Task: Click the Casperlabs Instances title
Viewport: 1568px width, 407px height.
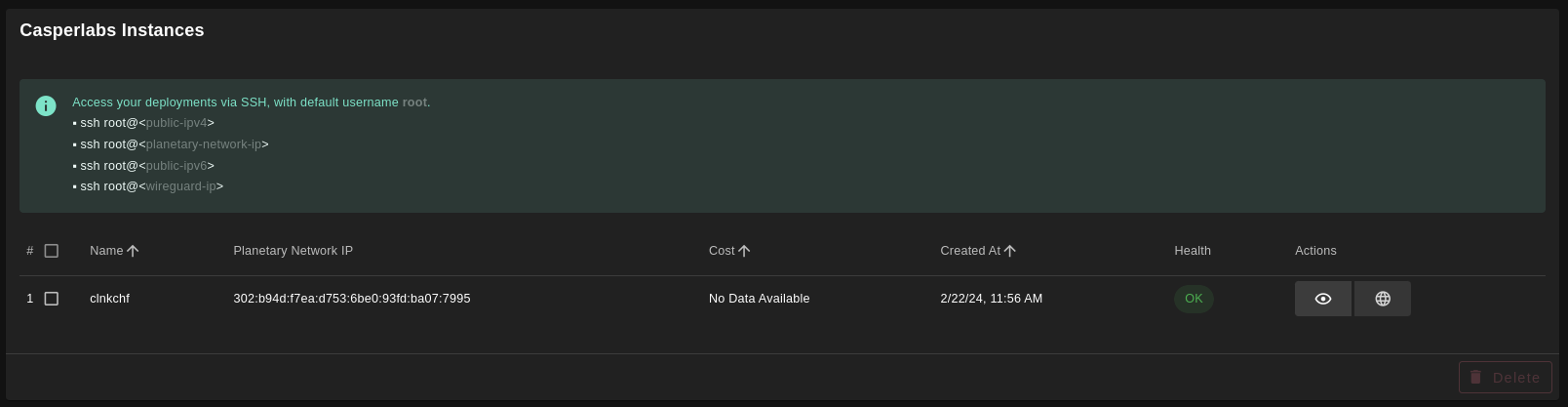Action: 112,30
